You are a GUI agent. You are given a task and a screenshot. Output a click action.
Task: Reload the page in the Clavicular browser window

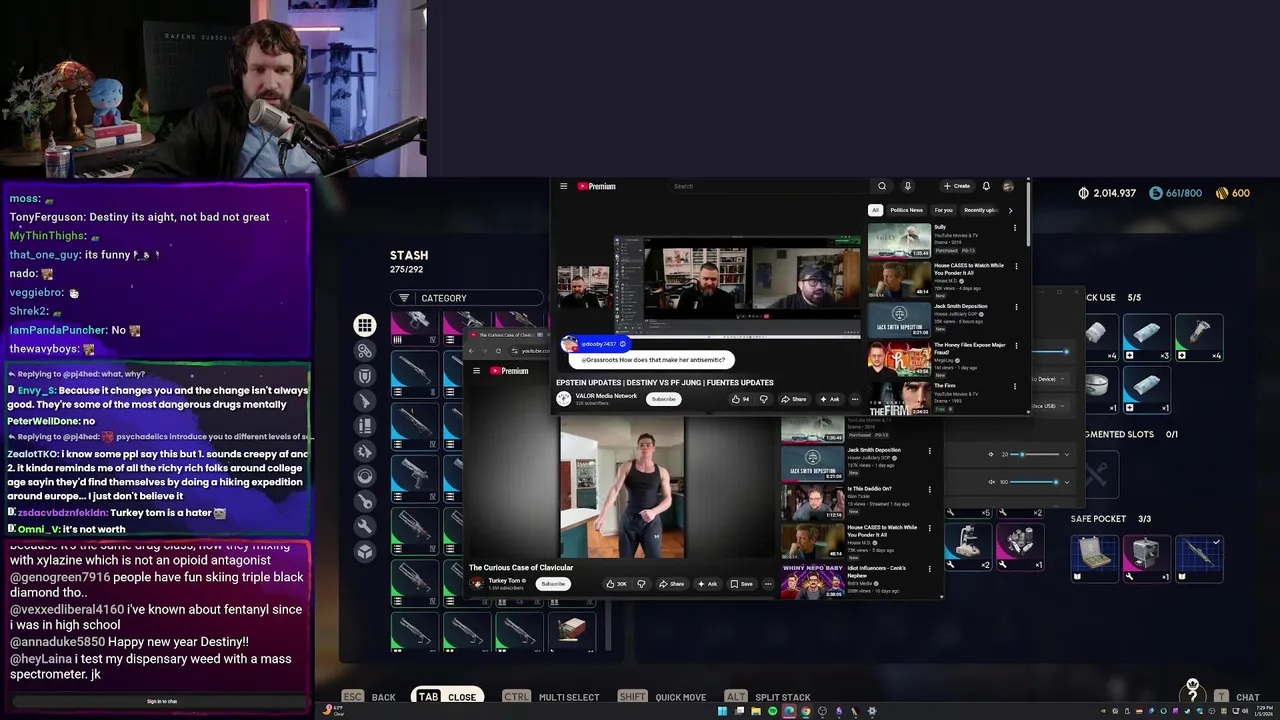point(498,351)
